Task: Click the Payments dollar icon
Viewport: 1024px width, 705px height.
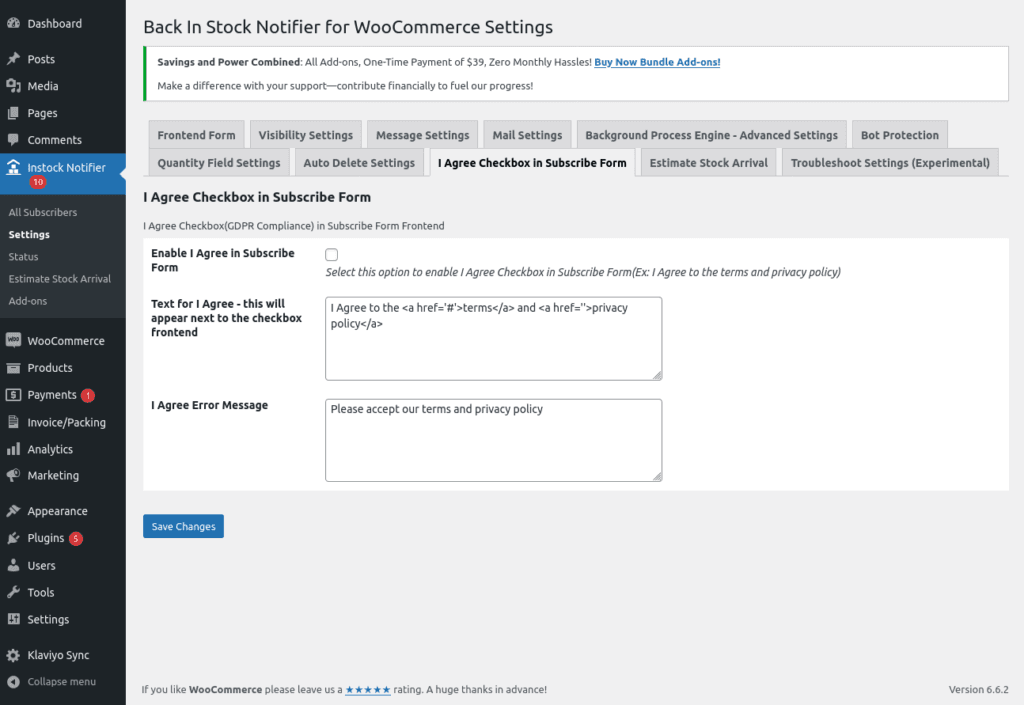Action: click(x=13, y=395)
